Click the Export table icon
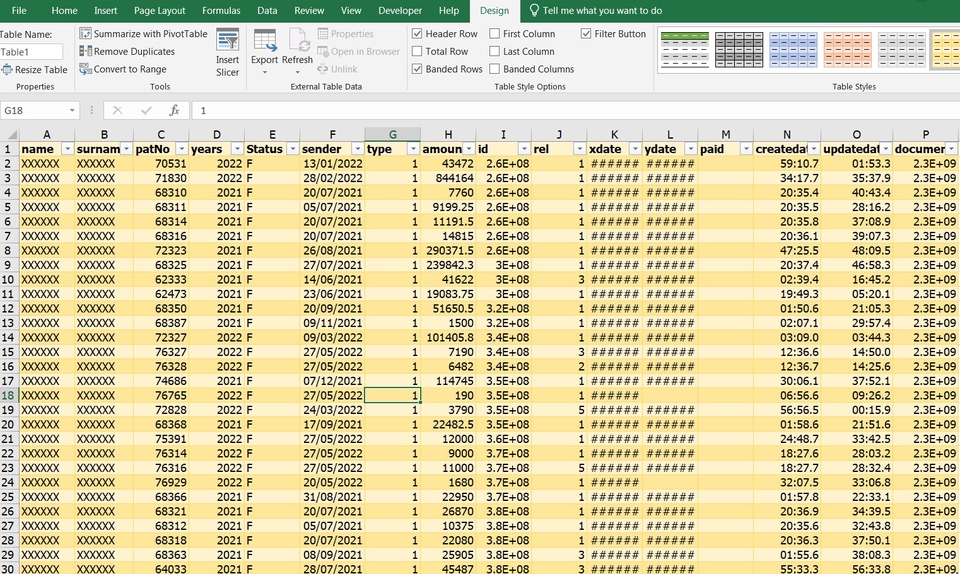The width and height of the screenshot is (960, 574). [x=264, y=40]
